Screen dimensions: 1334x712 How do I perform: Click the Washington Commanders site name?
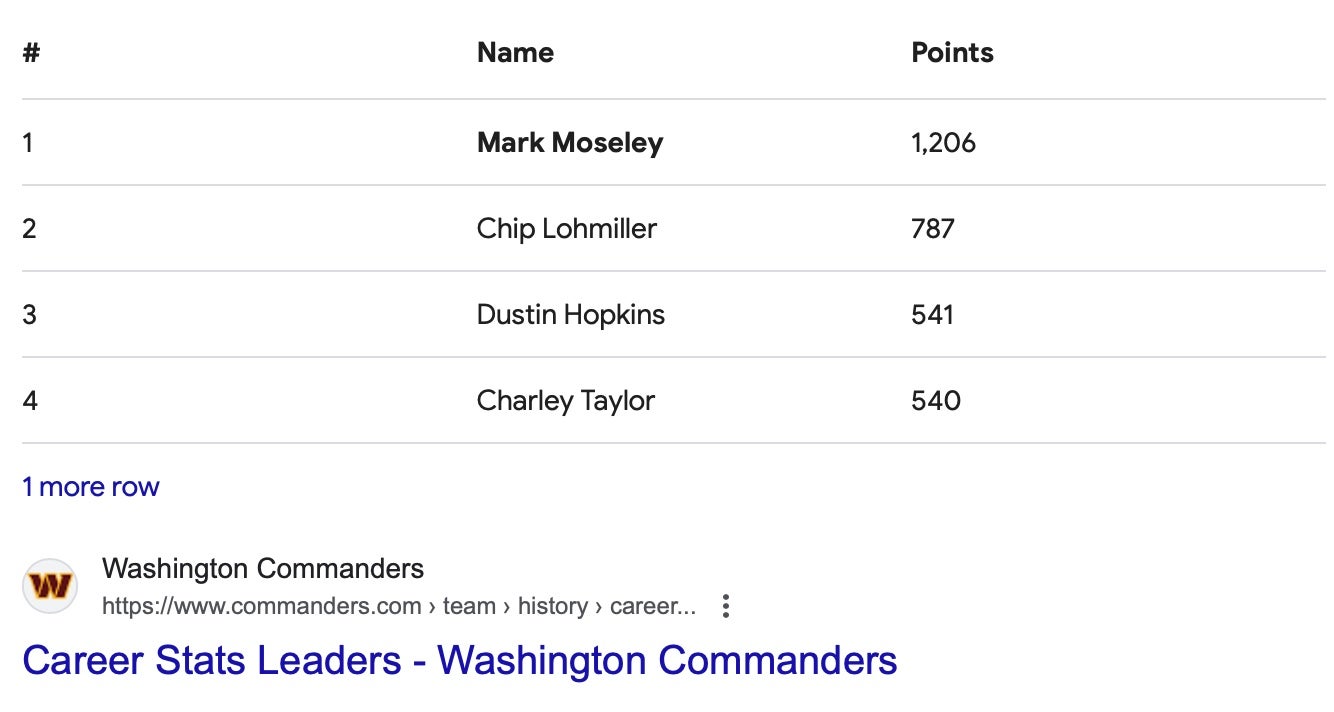point(263,569)
